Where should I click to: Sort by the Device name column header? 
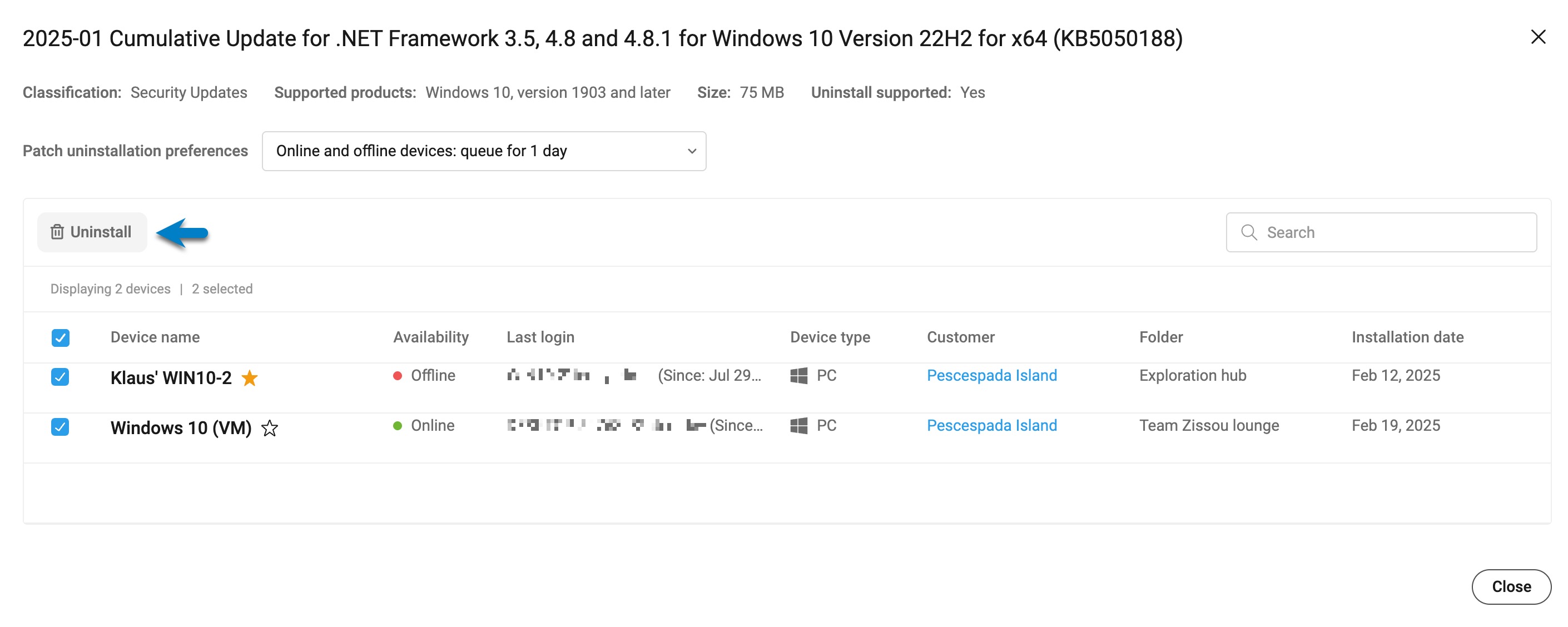click(x=155, y=337)
